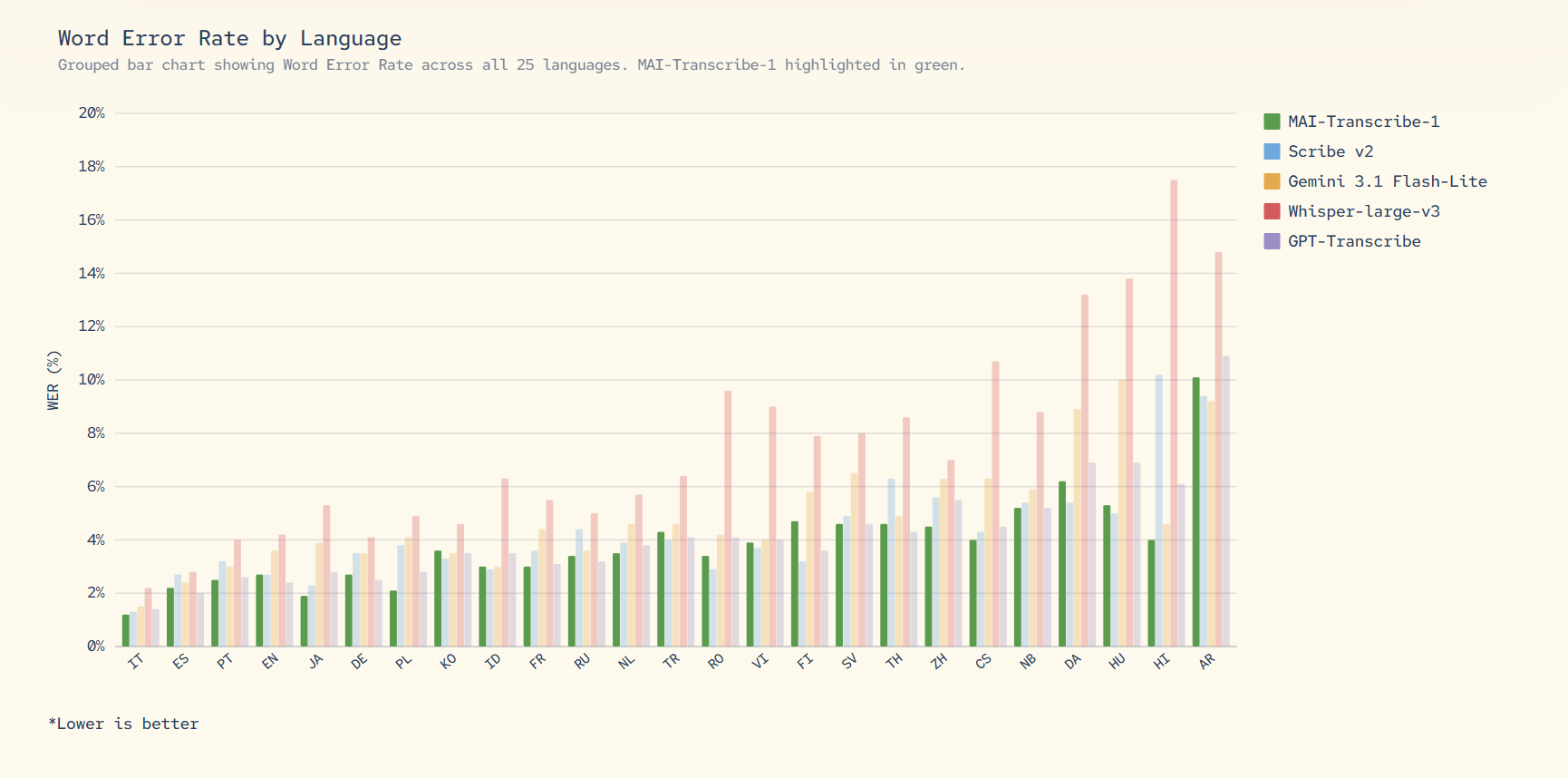
Task: Click the KO language axis label
Action: [x=448, y=661]
